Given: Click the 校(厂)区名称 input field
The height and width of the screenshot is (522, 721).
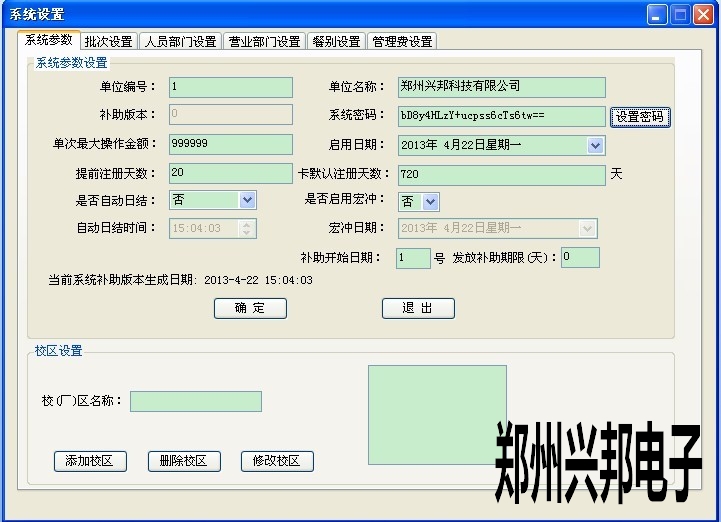Looking at the screenshot, I should 196,402.
